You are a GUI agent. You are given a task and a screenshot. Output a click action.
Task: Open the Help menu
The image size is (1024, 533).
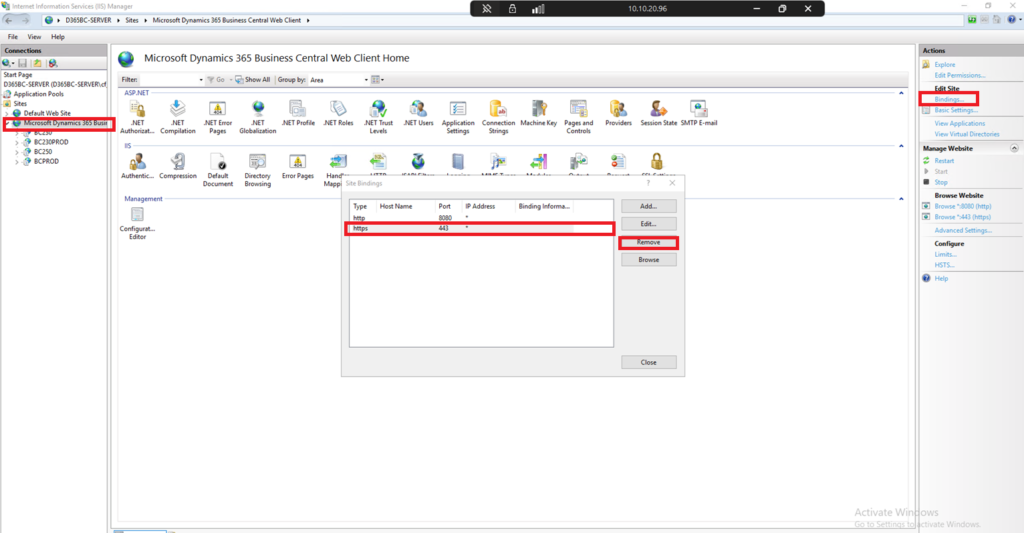(57, 37)
